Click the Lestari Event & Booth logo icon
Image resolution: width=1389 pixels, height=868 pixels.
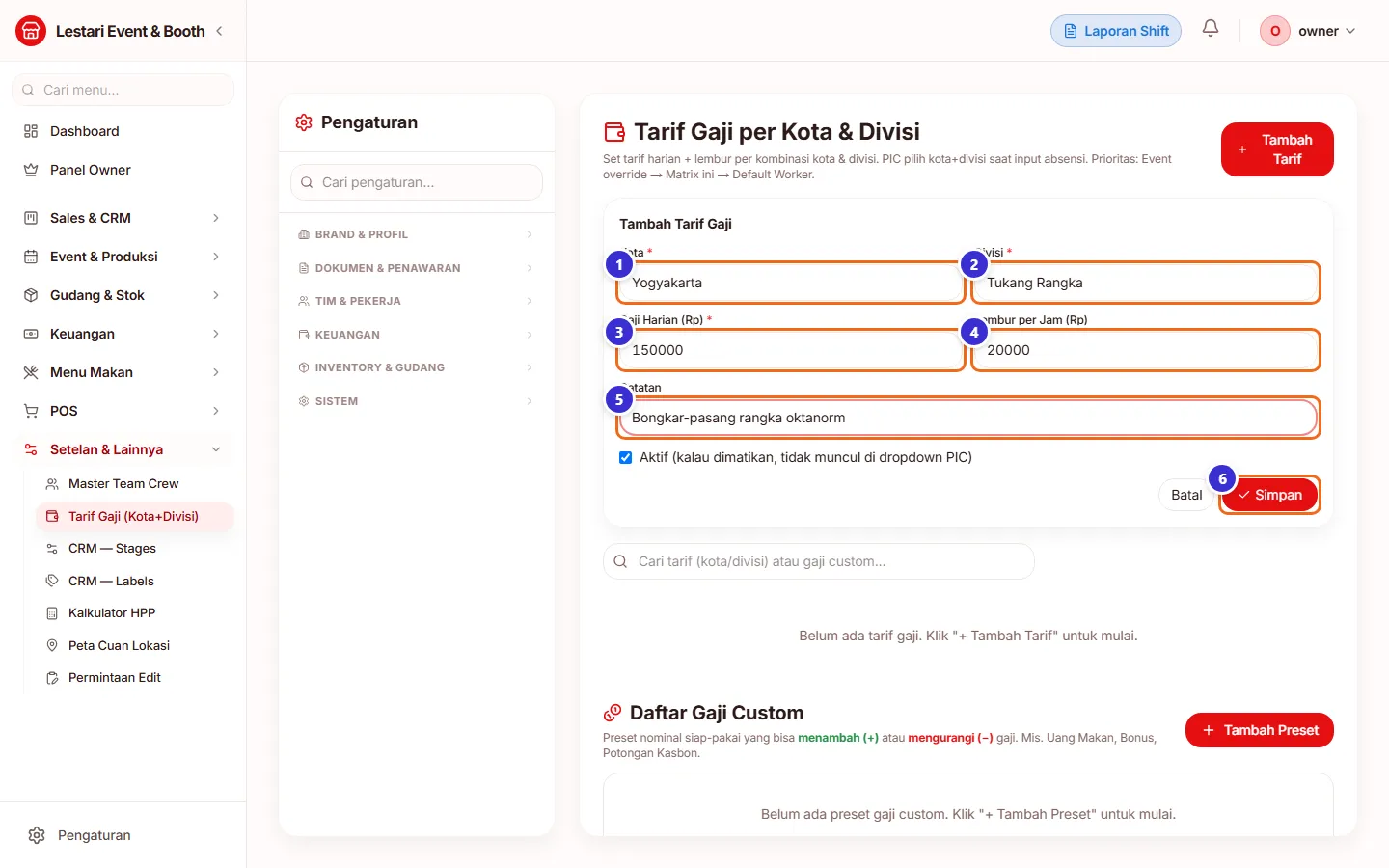tap(31, 31)
